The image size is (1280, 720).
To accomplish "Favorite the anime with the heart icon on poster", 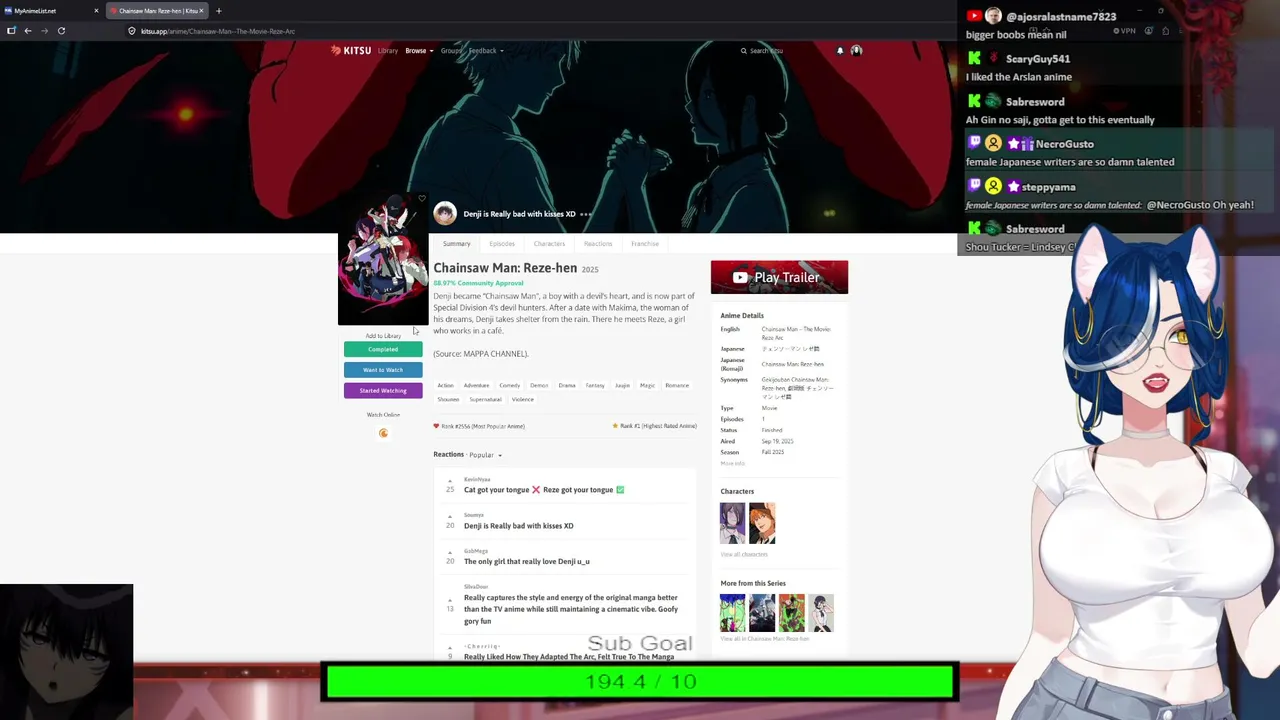I will click(x=422, y=199).
